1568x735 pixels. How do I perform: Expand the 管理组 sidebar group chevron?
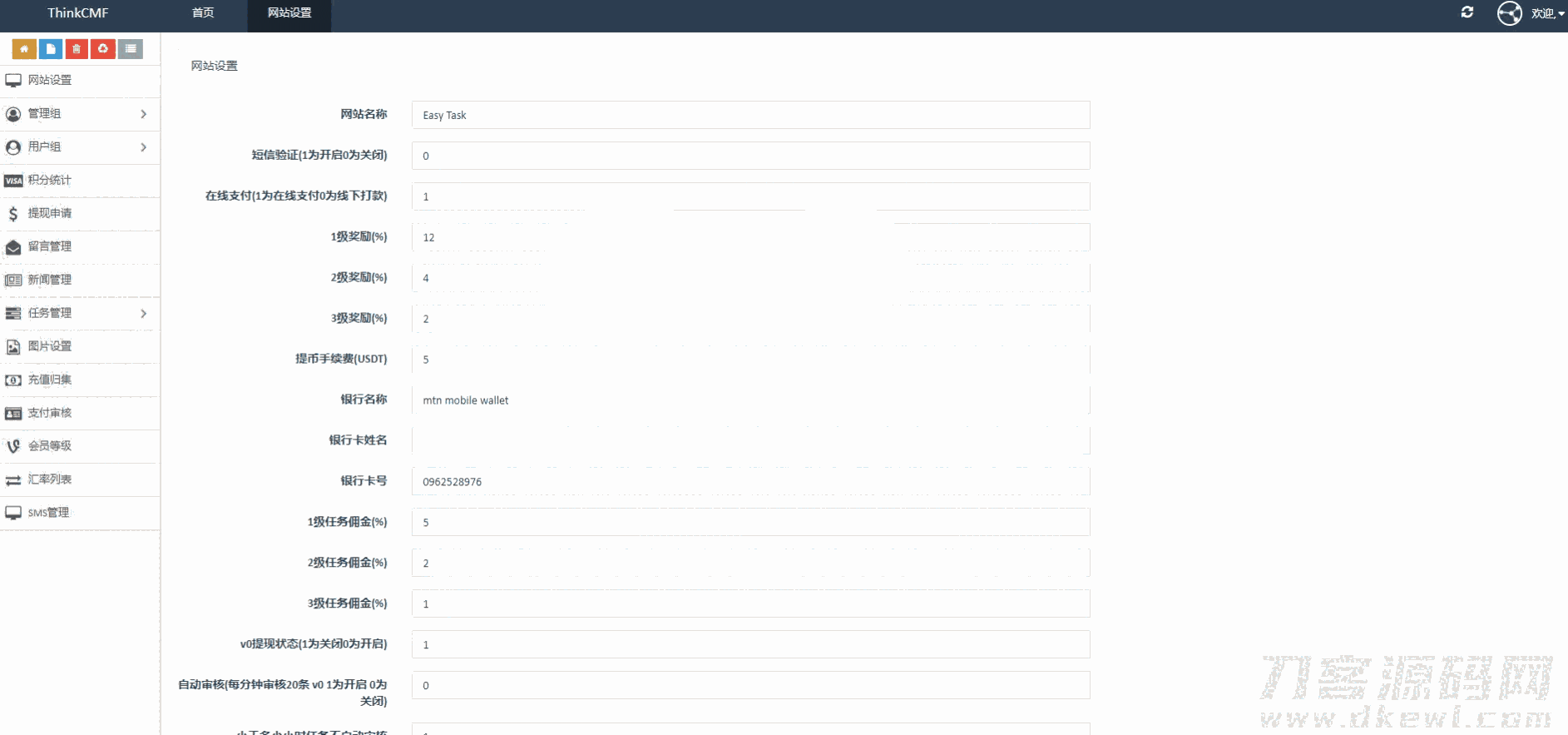144,114
